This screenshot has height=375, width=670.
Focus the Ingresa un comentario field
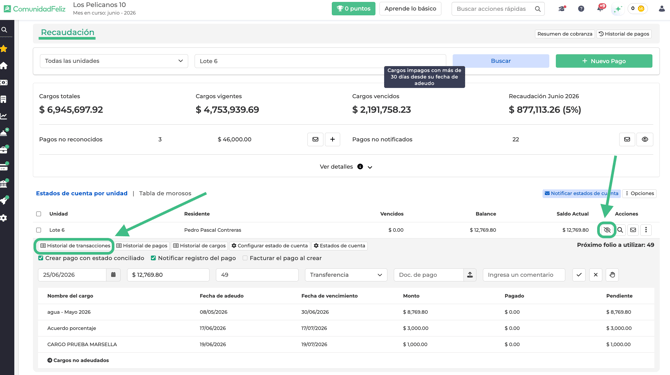pyautogui.click(x=524, y=275)
